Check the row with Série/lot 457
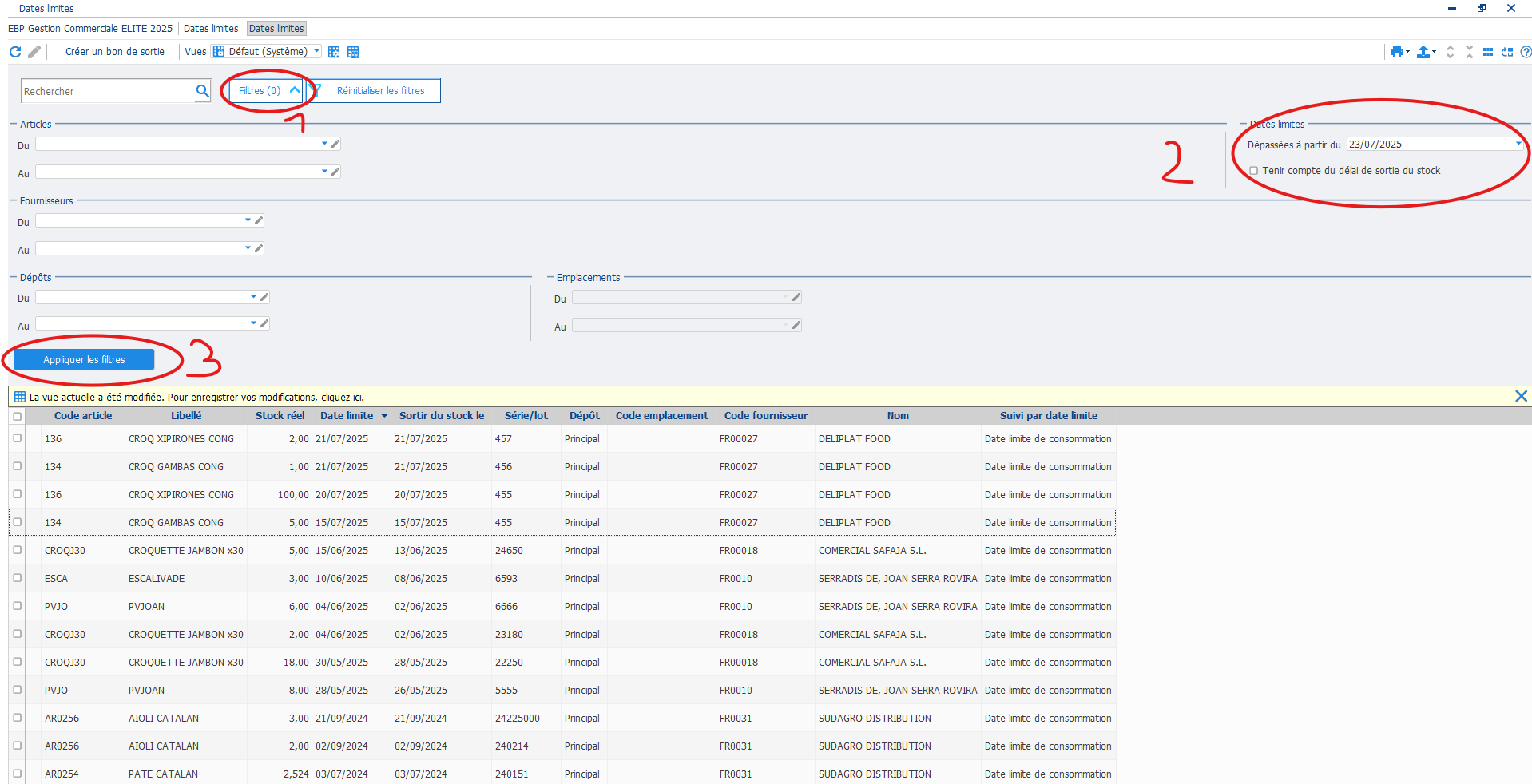This screenshot has height=784, width=1532. (17, 438)
